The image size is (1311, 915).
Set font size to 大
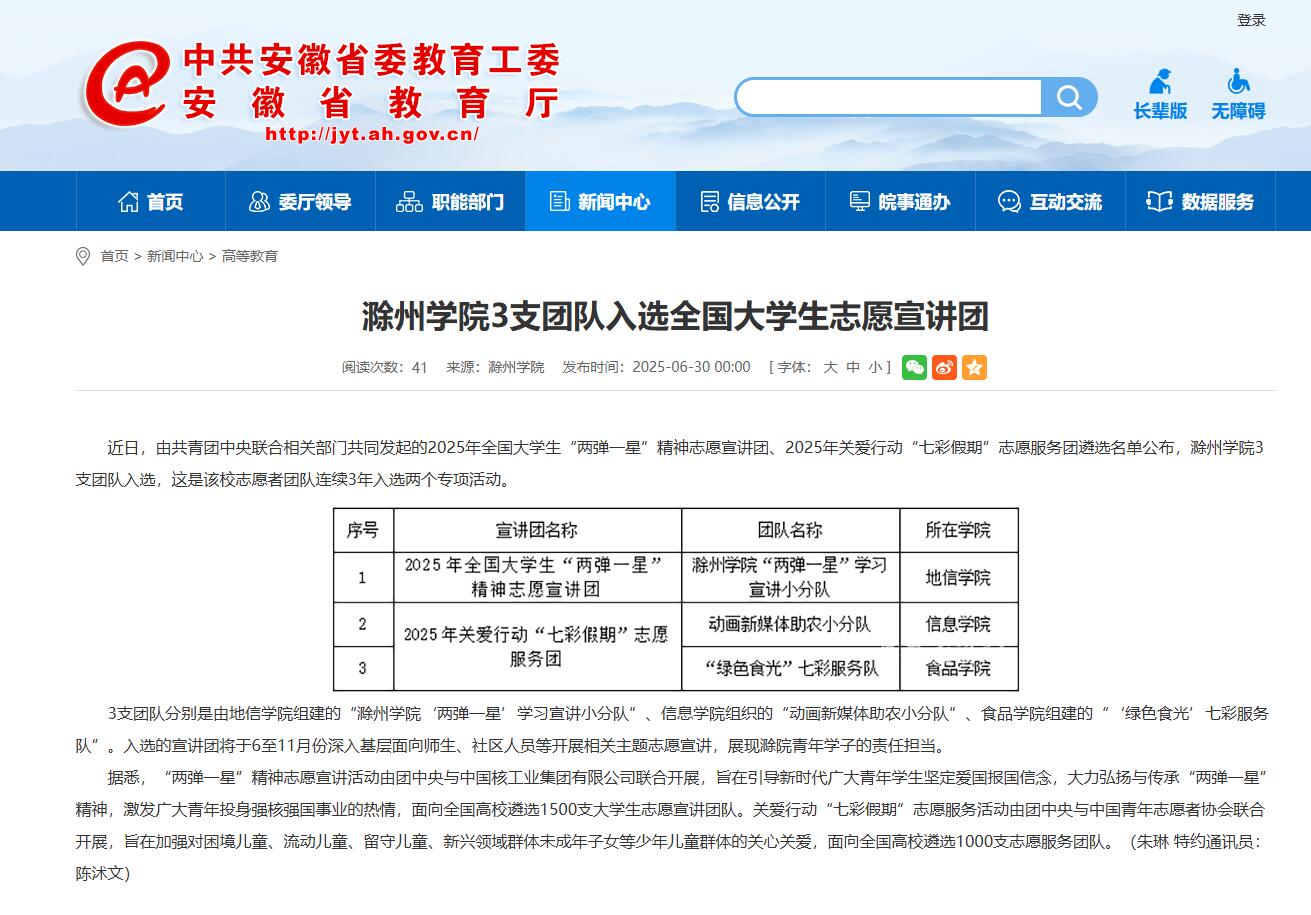[830, 367]
